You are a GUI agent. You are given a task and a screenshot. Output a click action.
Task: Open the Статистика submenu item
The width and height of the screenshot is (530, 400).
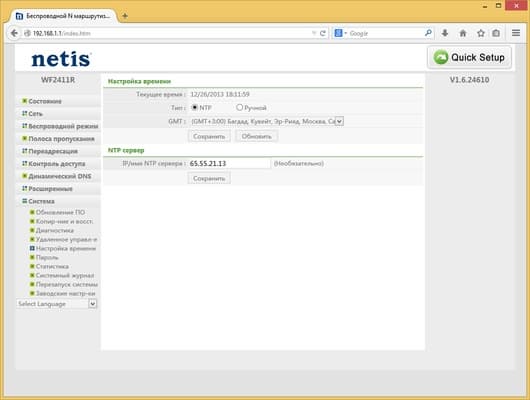[49, 266]
